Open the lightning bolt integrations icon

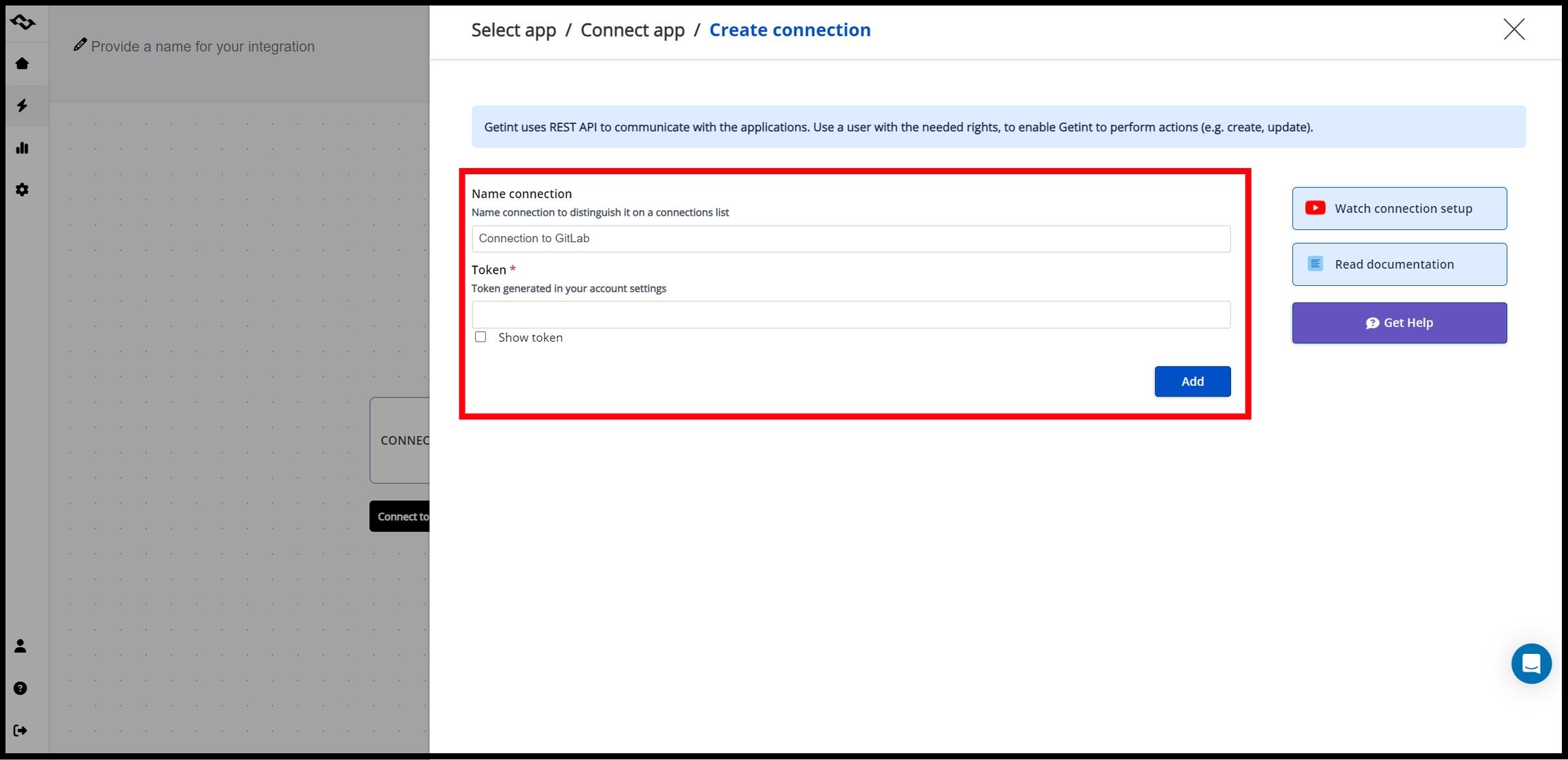22,105
